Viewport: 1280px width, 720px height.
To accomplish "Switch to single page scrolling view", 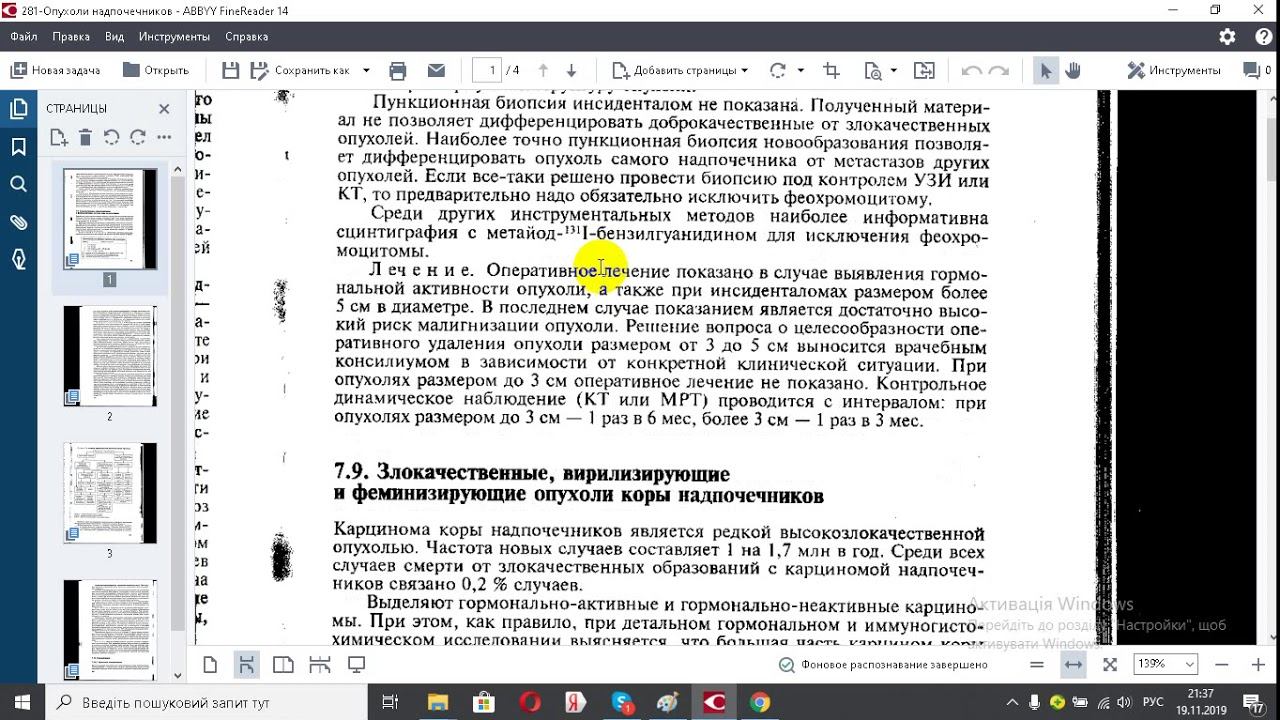I will coord(245,664).
